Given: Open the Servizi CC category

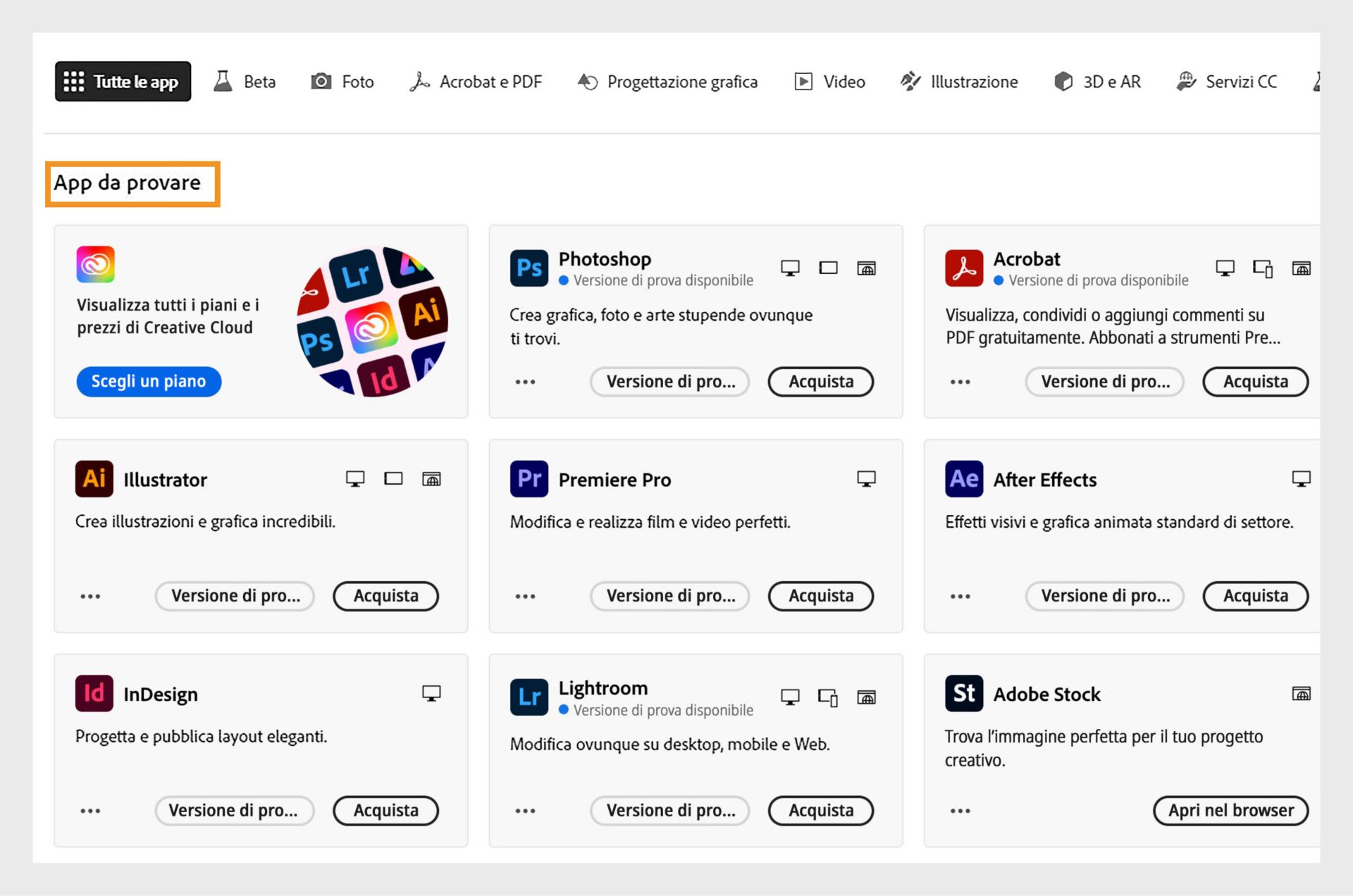Looking at the screenshot, I should click(1226, 82).
